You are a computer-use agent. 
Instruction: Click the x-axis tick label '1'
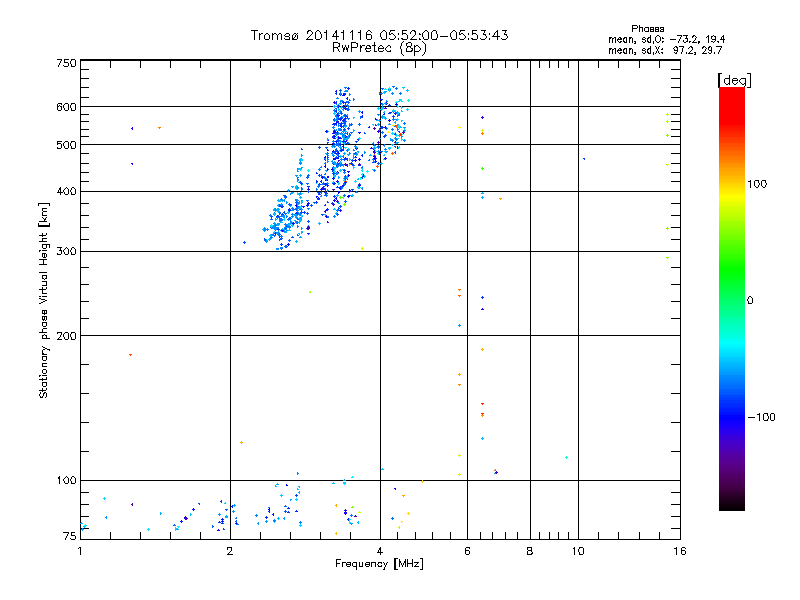[x=80, y=551]
